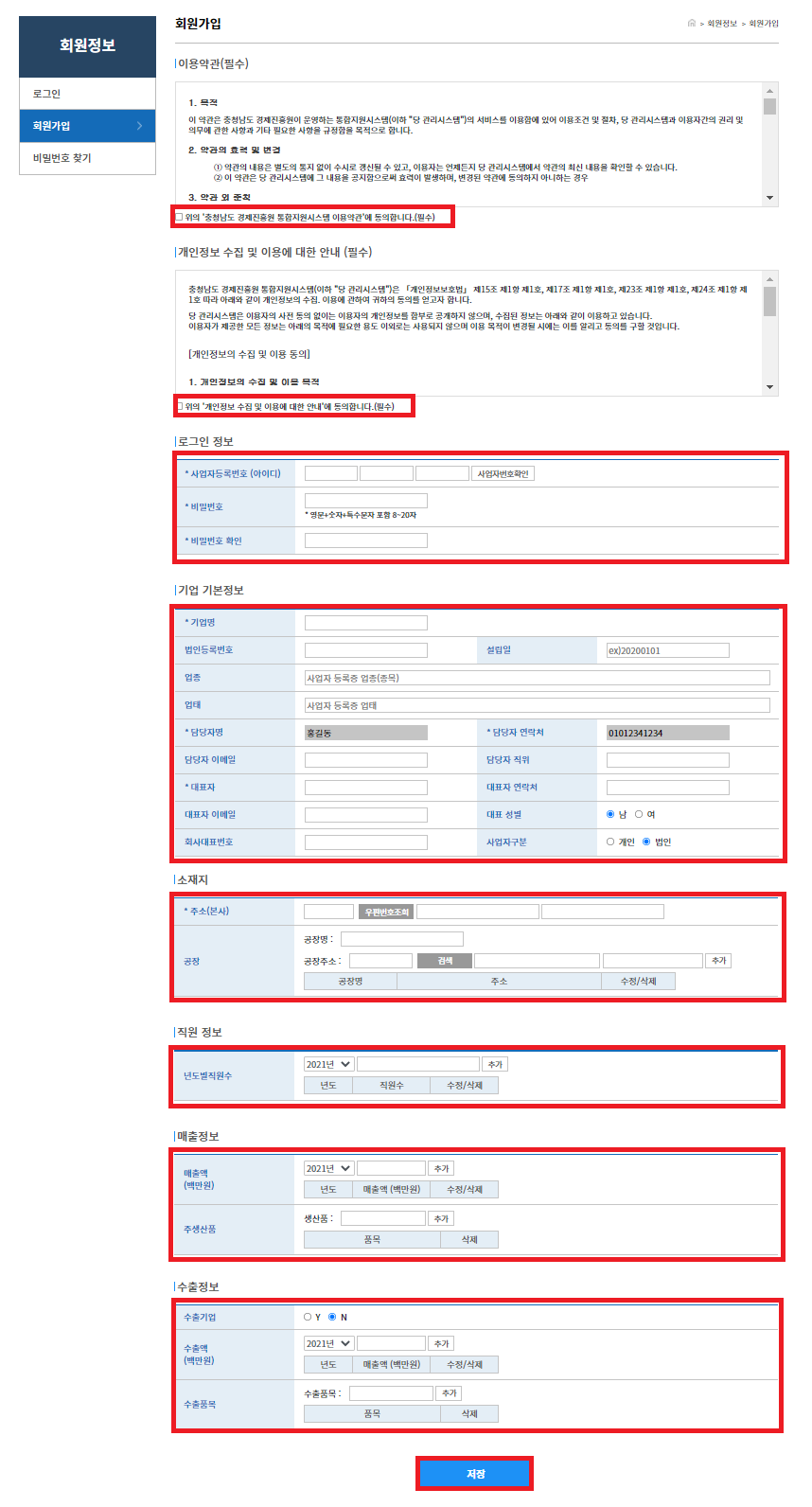Open 로그인 in the sidebar menu
This screenshot has height=1507, width=812.
click(87, 94)
